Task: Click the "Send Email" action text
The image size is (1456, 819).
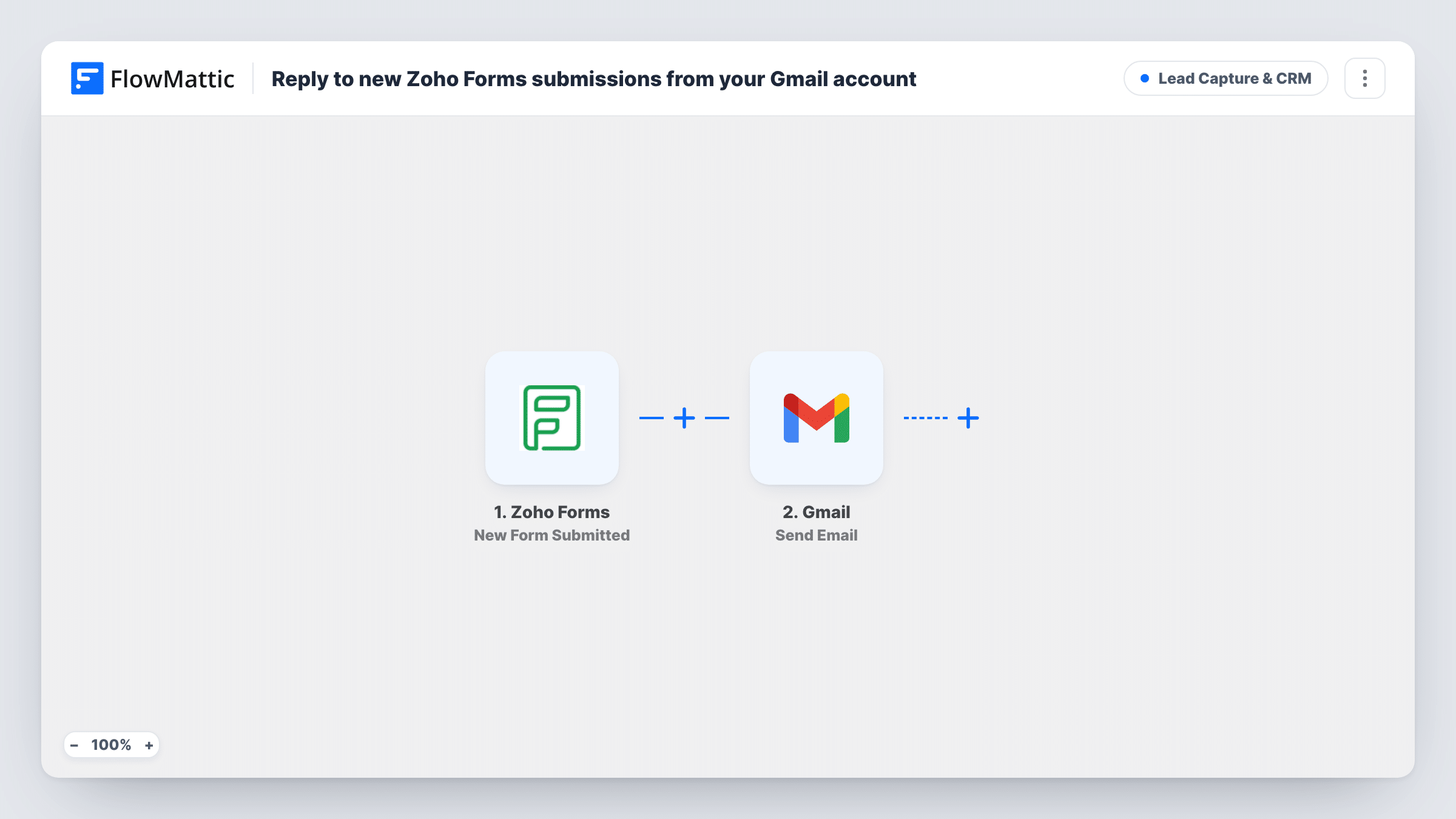Action: [x=817, y=535]
